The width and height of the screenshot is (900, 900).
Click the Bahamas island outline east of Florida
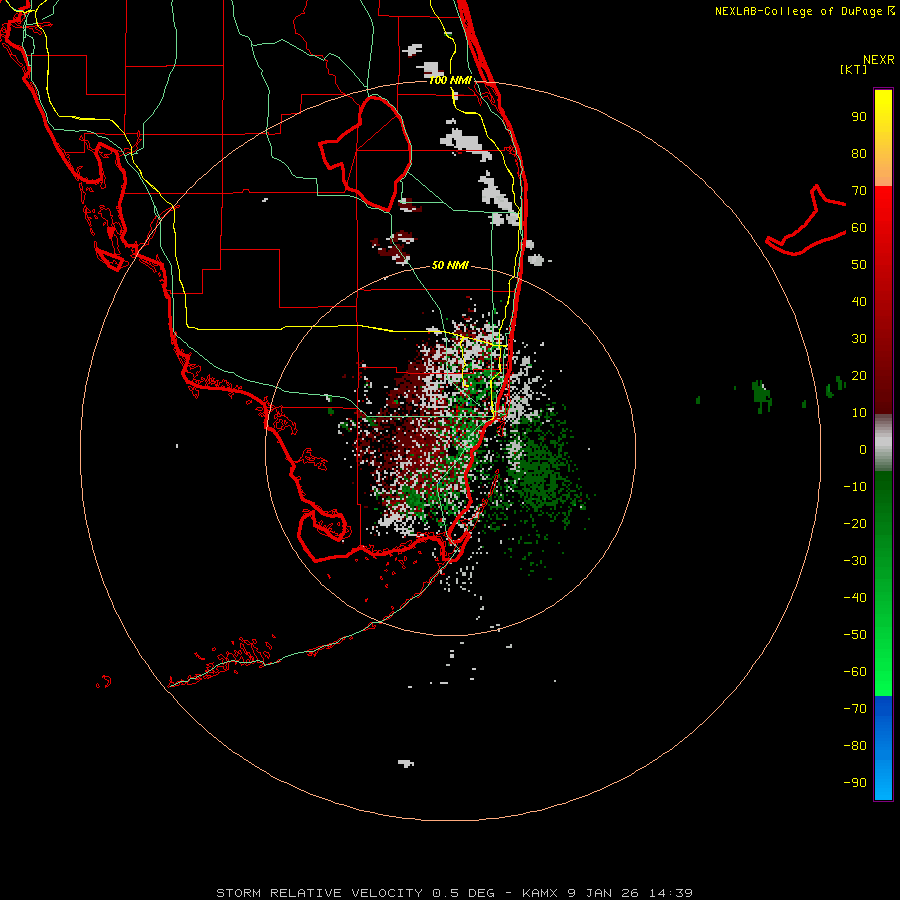(806, 220)
